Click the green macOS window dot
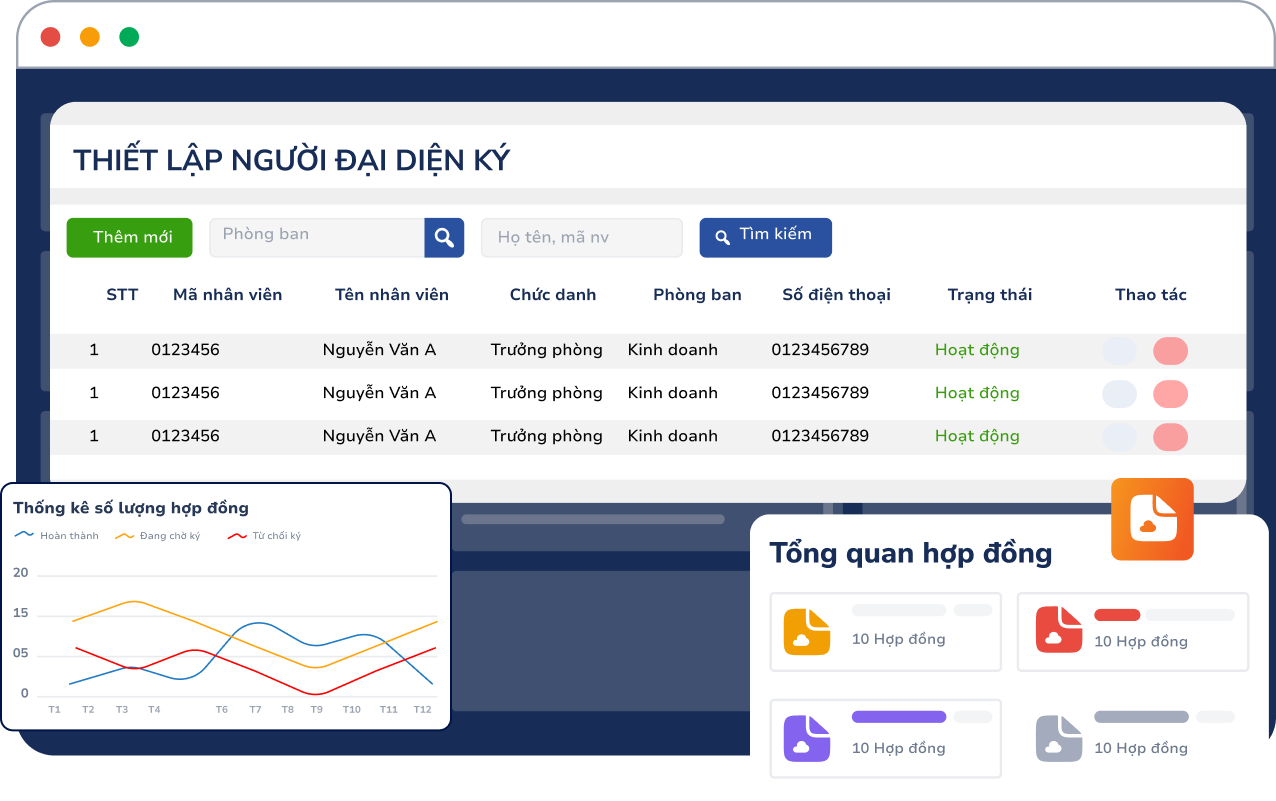1276x801 pixels. coord(129,37)
